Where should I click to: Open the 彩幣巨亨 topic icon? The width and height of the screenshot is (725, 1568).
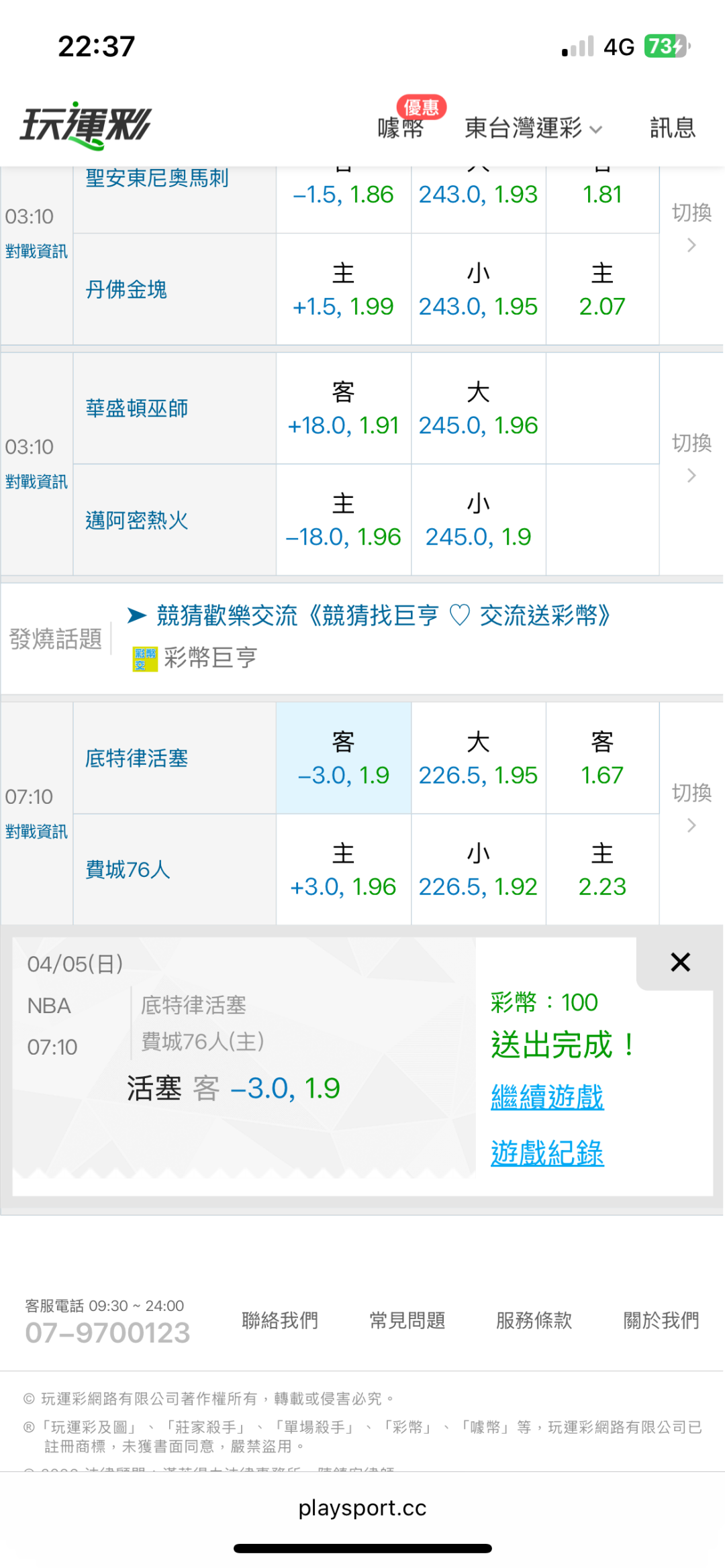145,658
